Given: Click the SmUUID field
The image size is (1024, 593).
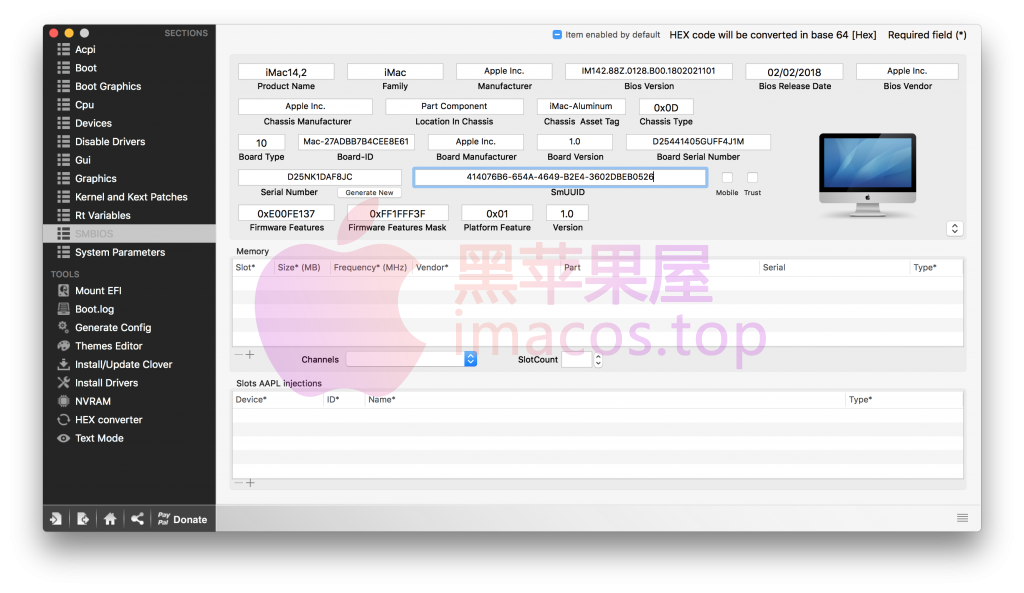Looking at the screenshot, I should tap(560, 177).
